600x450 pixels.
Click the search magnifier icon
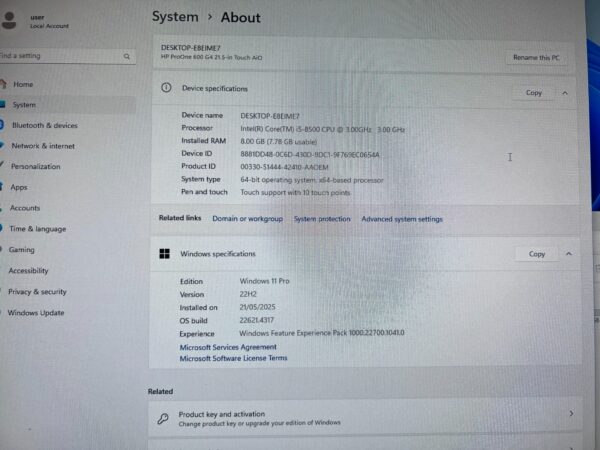127,56
